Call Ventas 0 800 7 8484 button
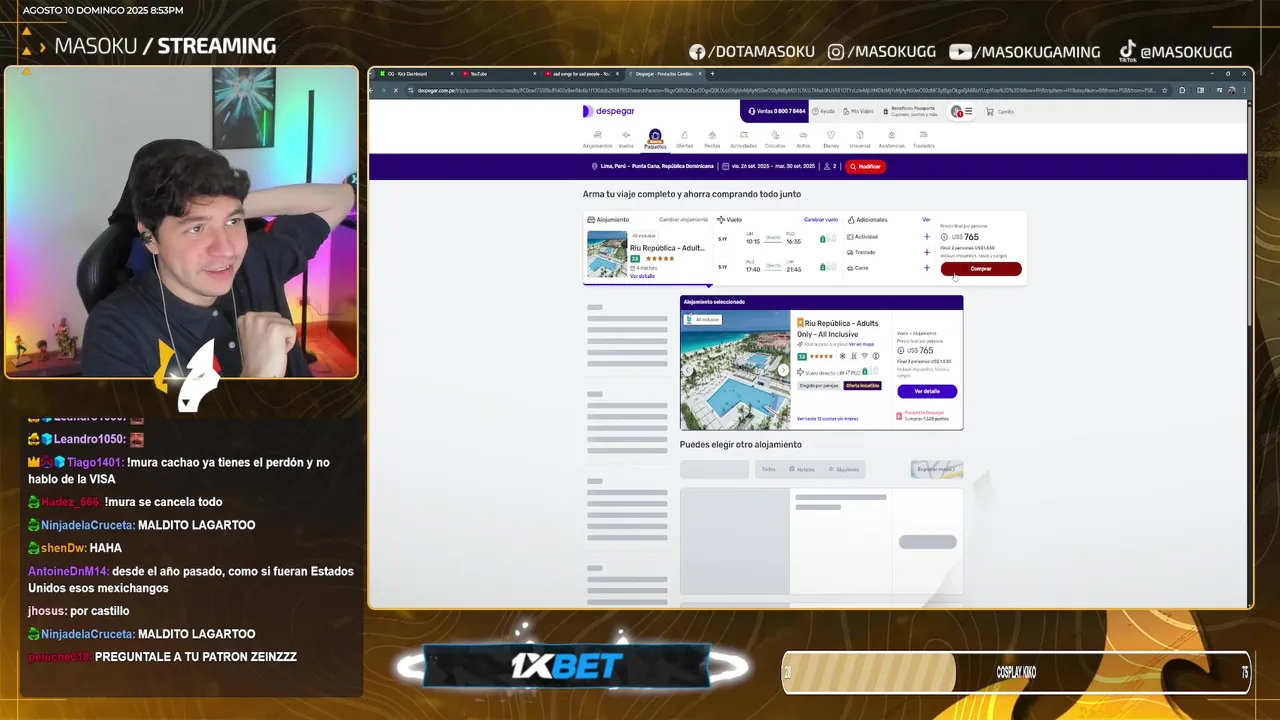This screenshot has height=720, width=1280. tap(774, 111)
